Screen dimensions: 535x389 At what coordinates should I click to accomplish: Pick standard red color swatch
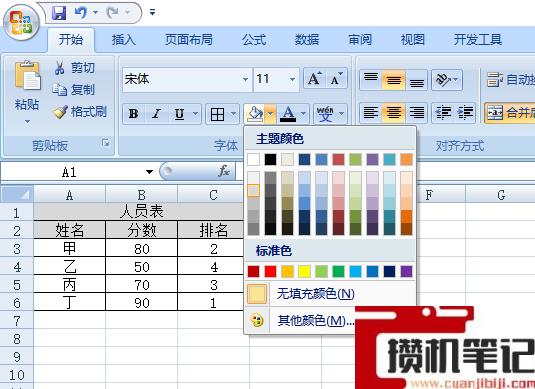tap(271, 272)
